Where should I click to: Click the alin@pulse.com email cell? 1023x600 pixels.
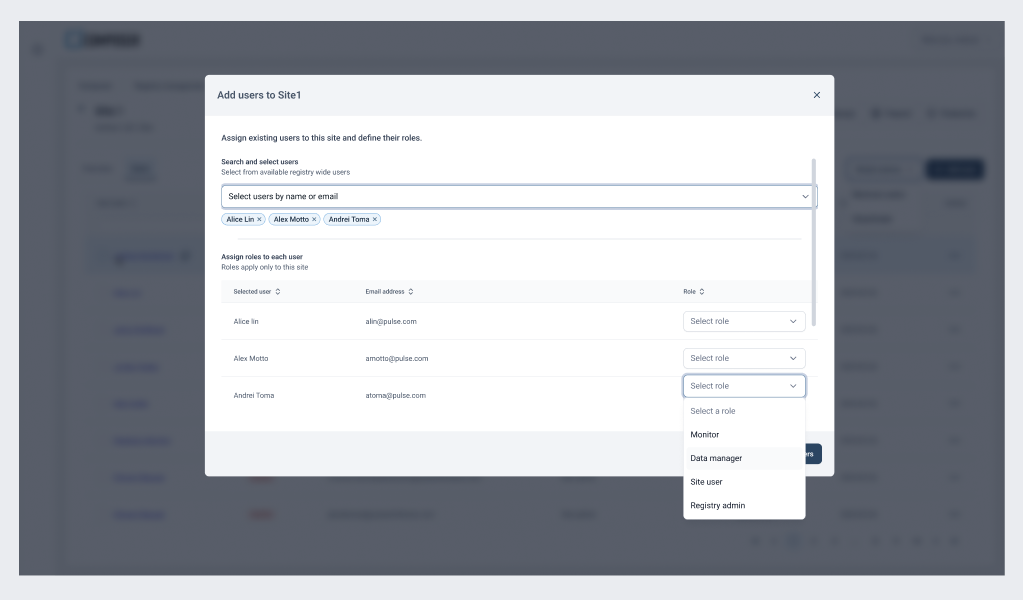click(391, 322)
